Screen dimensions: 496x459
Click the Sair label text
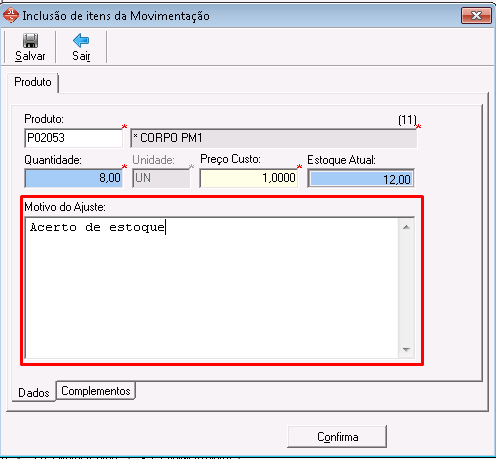81,56
